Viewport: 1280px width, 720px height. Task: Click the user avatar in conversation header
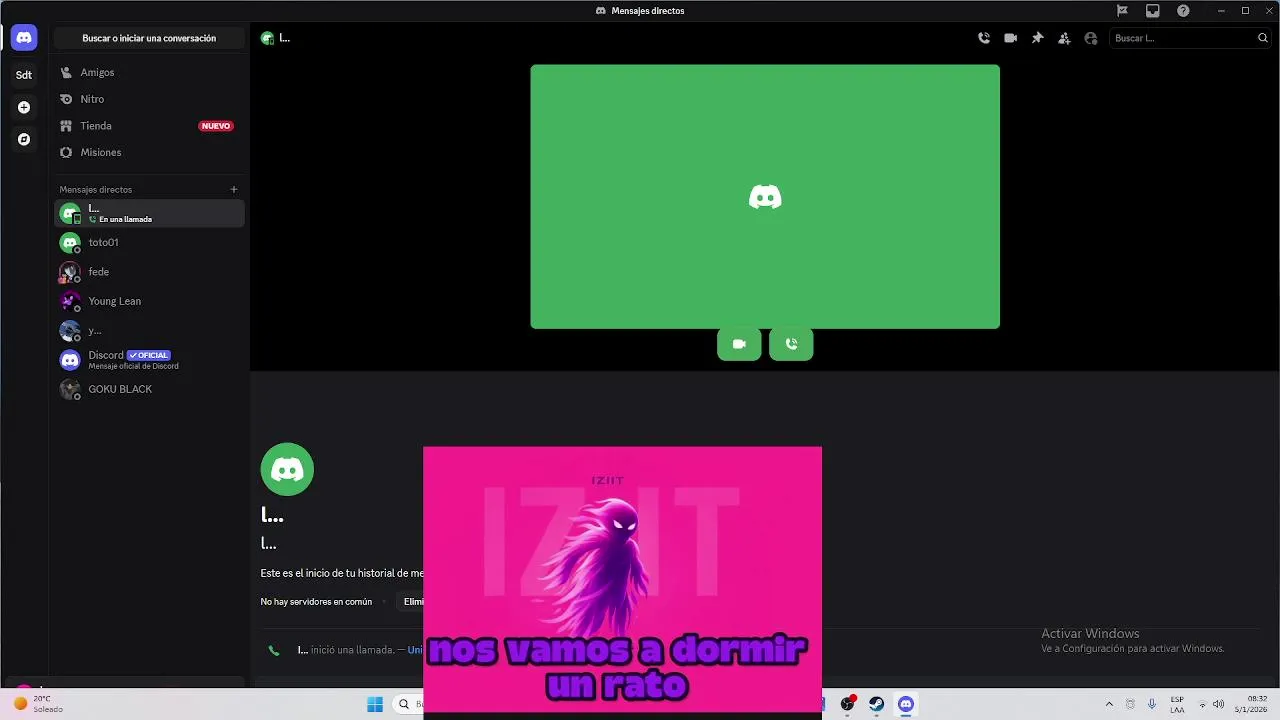click(x=267, y=38)
